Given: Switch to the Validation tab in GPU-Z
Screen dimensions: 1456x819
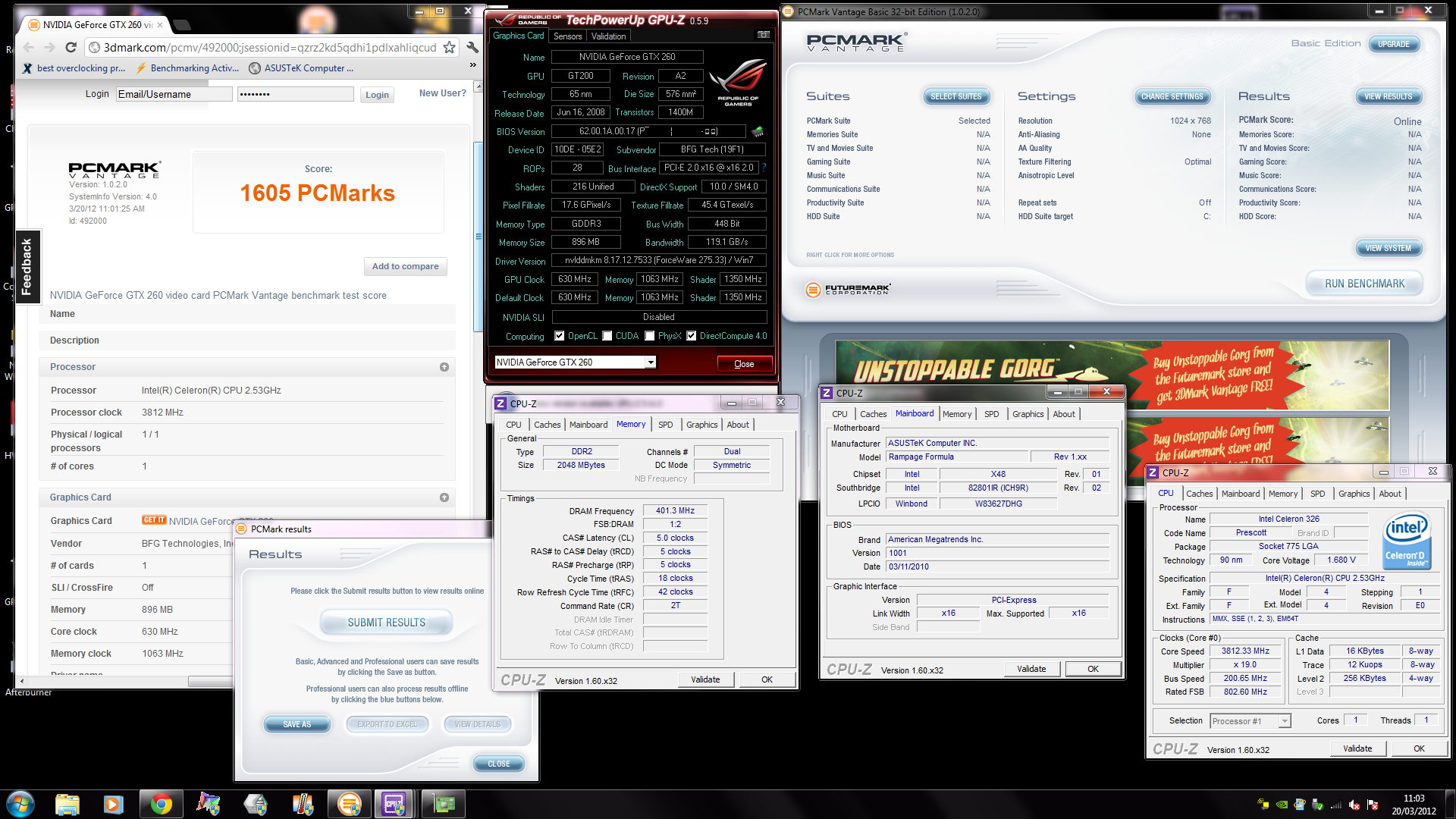Looking at the screenshot, I should (x=608, y=36).
